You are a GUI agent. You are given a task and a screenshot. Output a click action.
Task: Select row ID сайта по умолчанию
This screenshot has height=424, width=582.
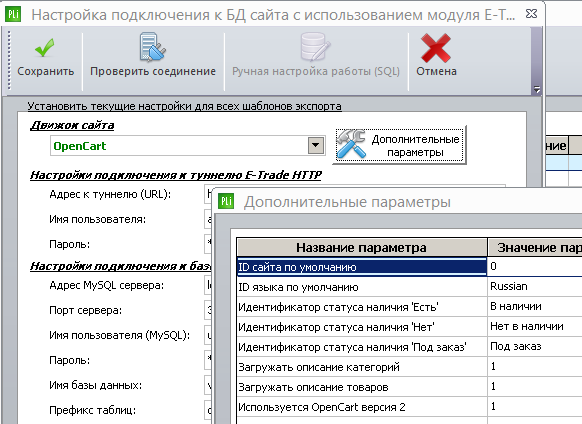click(x=362, y=267)
